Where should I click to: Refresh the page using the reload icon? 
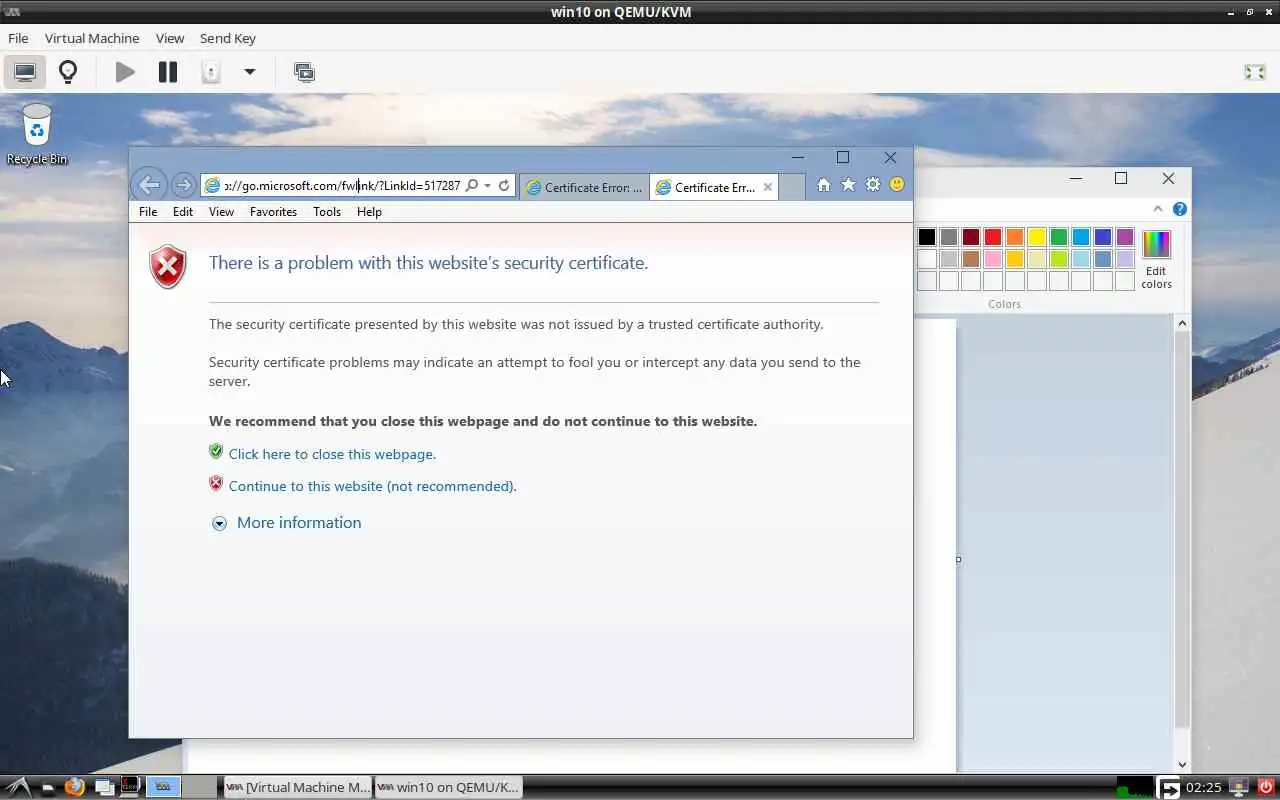pos(504,186)
